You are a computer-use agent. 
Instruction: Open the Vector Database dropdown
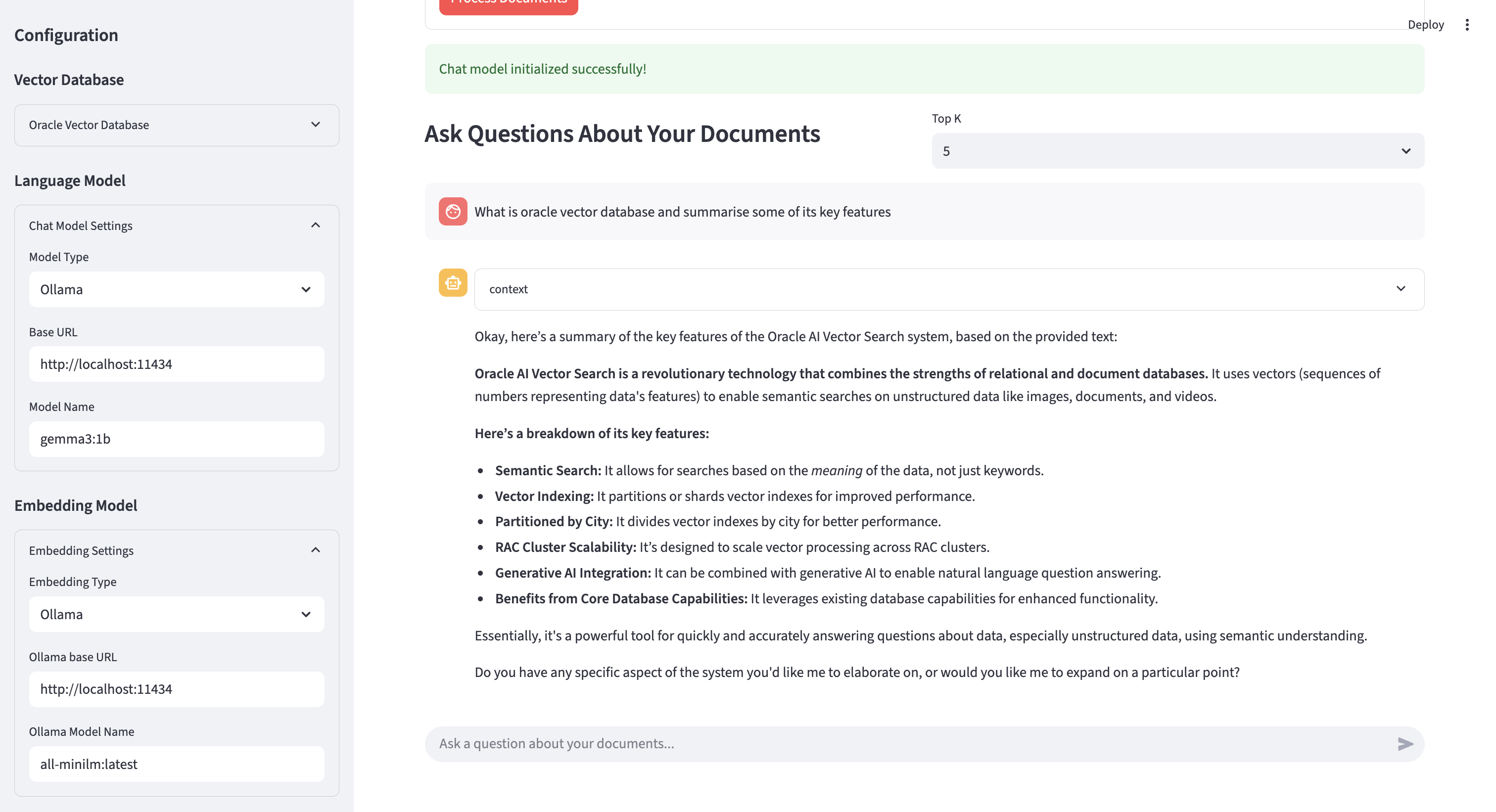177,125
